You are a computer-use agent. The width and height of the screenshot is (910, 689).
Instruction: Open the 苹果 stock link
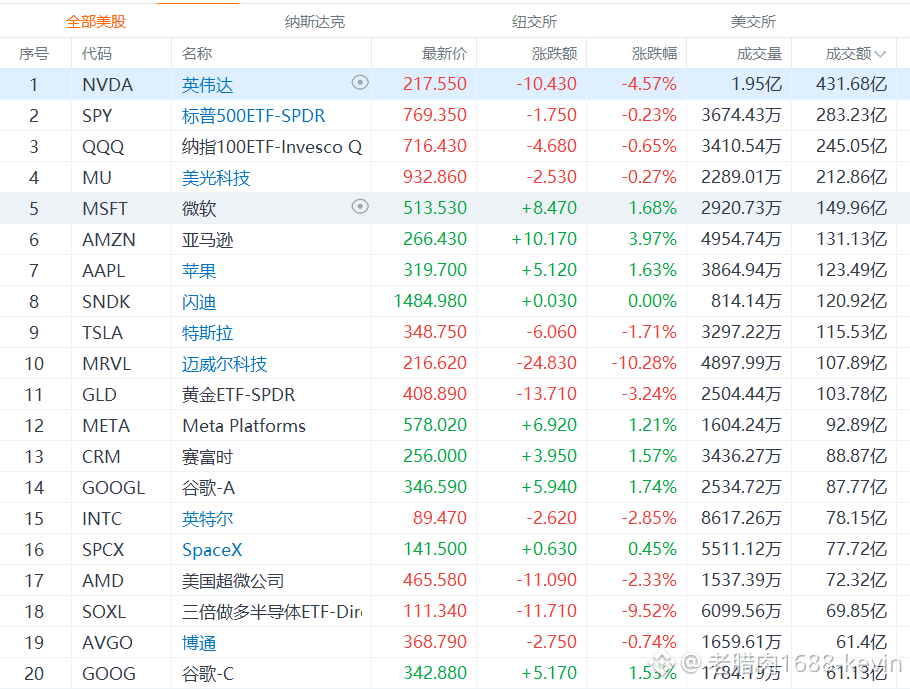pos(199,270)
